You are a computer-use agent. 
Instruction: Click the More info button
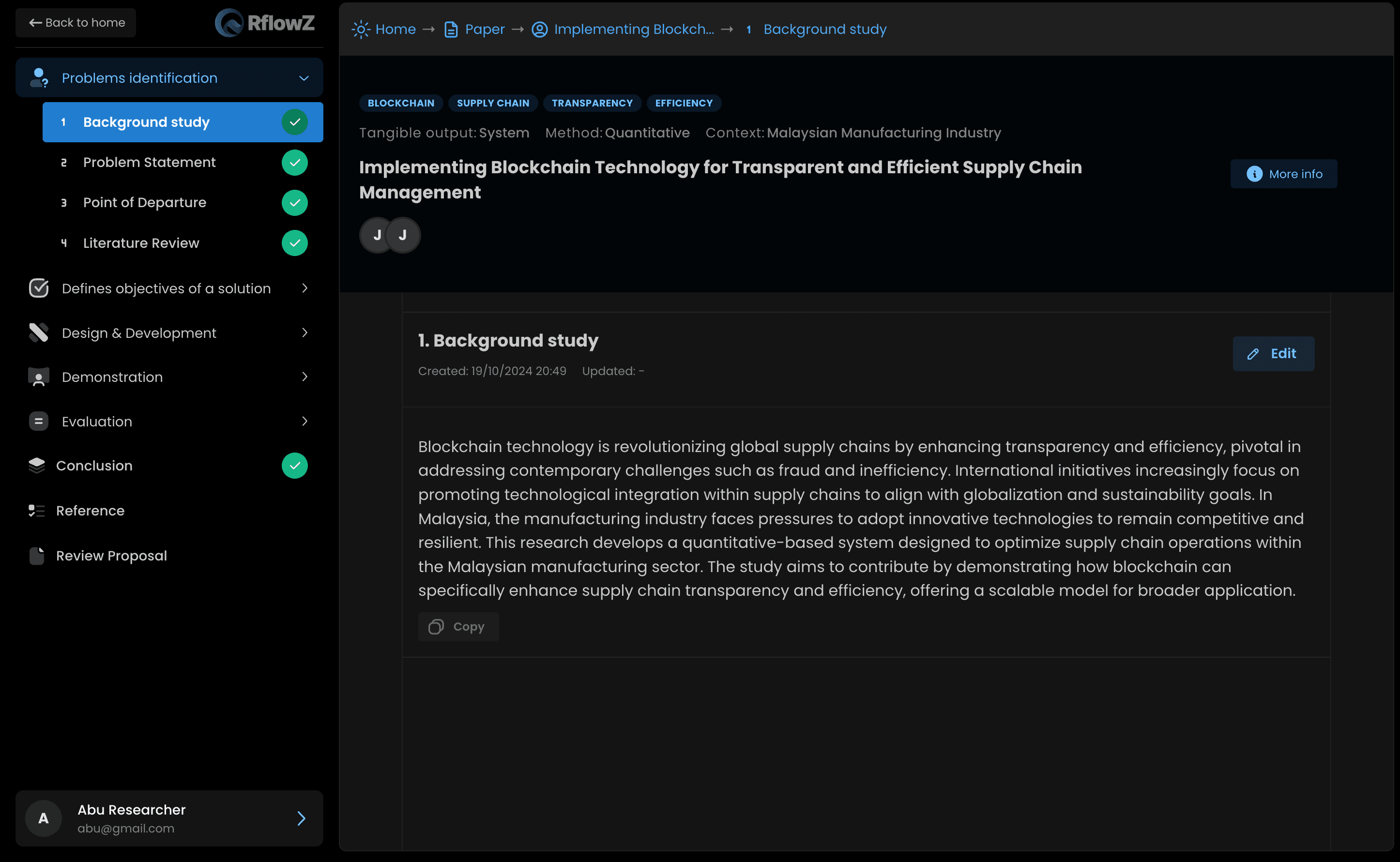coord(1283,174)
